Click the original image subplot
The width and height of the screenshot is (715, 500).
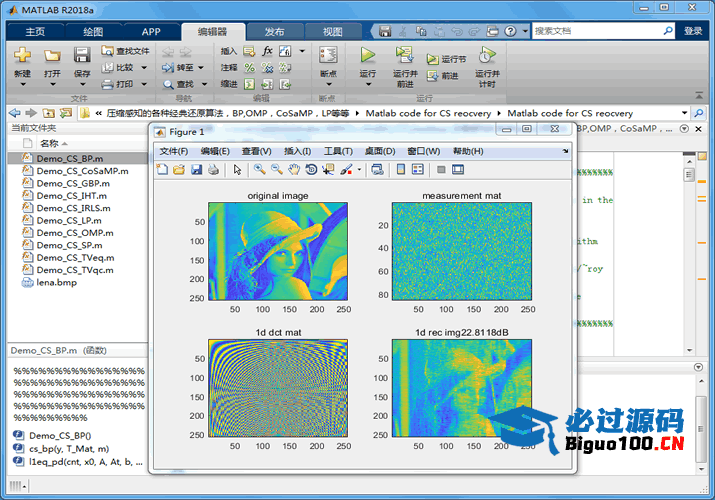click(278, 252)
